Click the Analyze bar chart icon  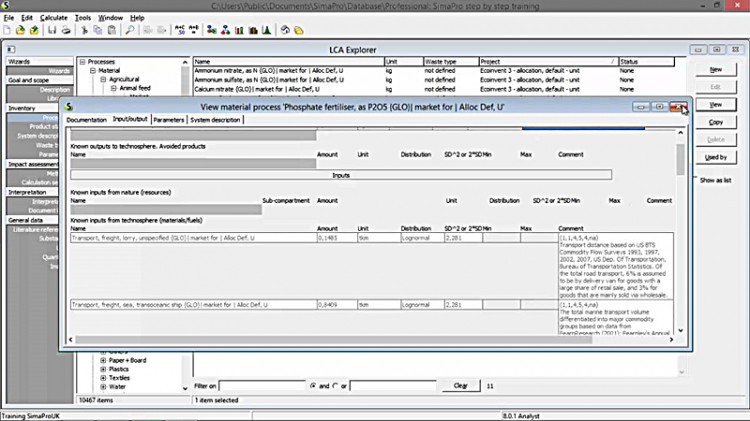[x=239, y=30]
